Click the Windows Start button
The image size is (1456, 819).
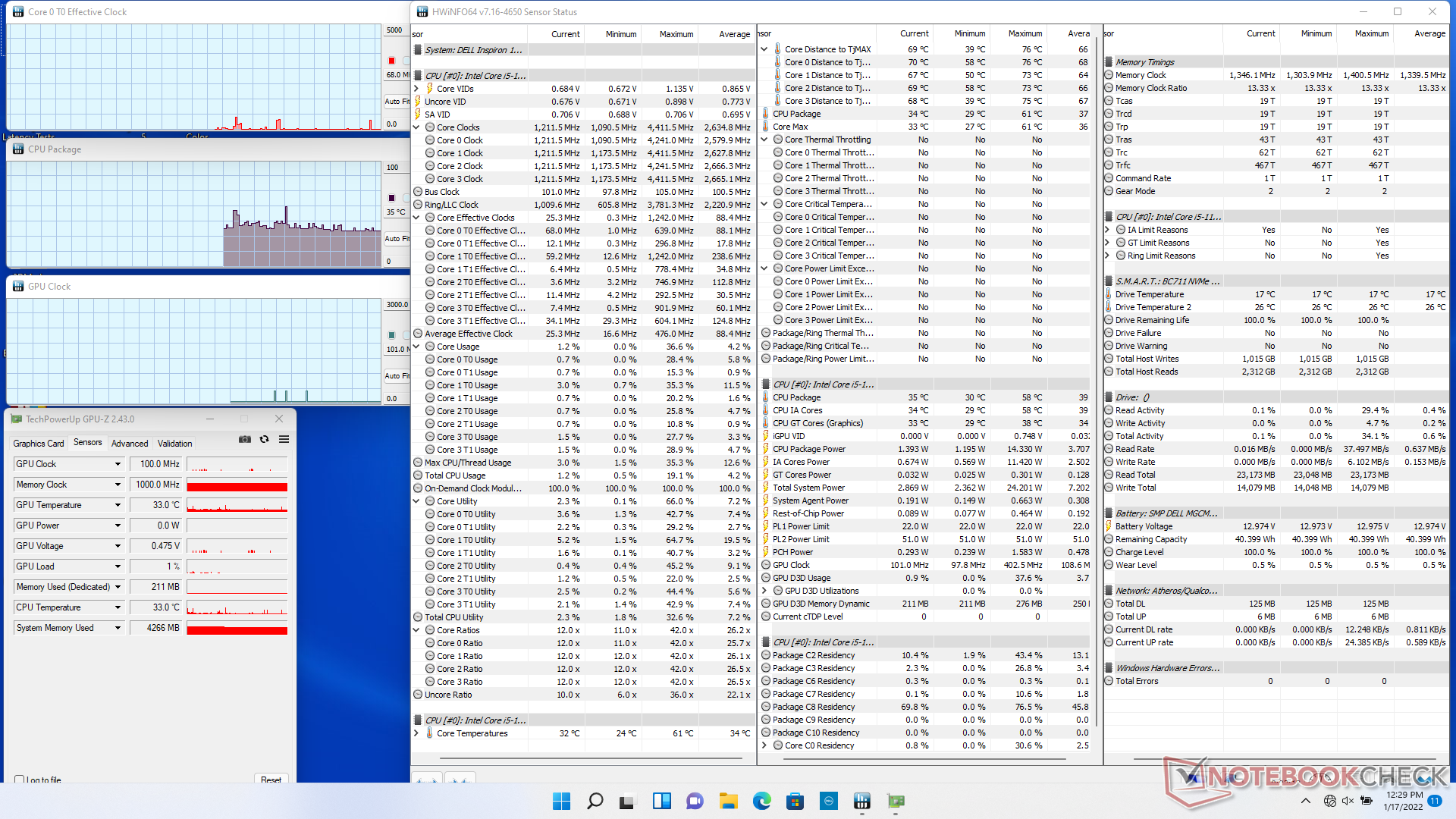coord(561,801)
